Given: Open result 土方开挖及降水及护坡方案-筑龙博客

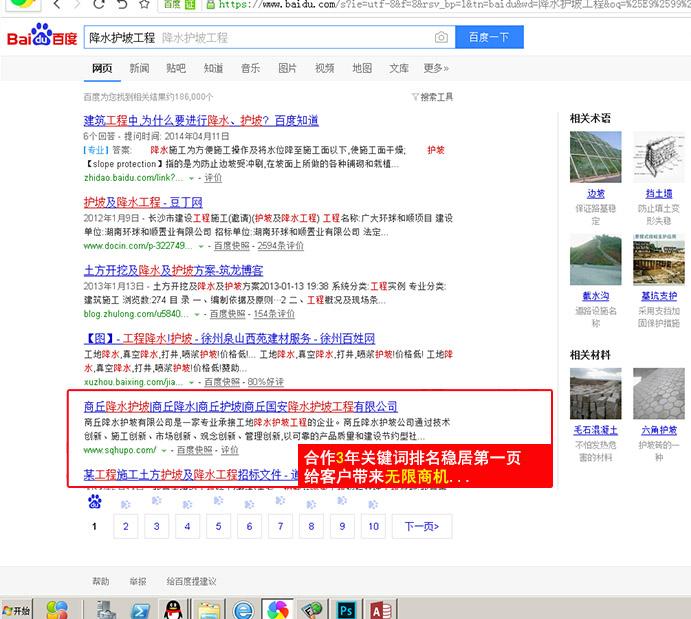Looking at the screenshot, I should 173,270.
